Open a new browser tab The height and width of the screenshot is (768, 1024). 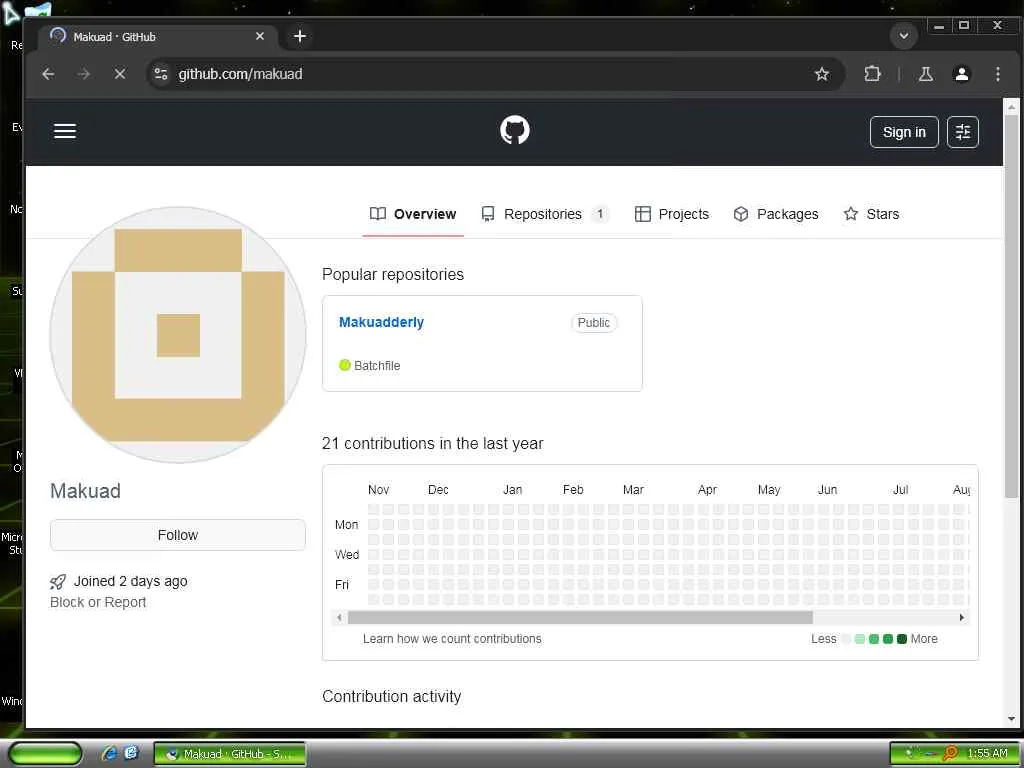300,37
